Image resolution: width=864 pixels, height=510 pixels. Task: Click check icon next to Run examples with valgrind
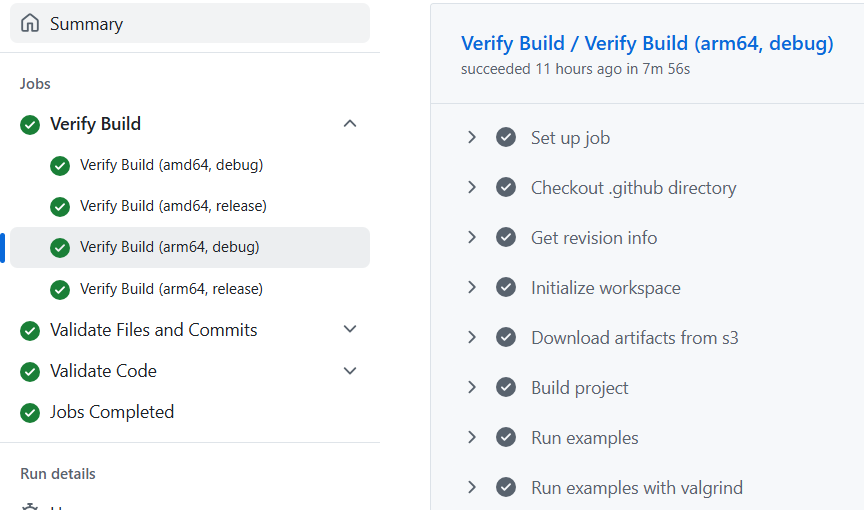tap(506, 488)
